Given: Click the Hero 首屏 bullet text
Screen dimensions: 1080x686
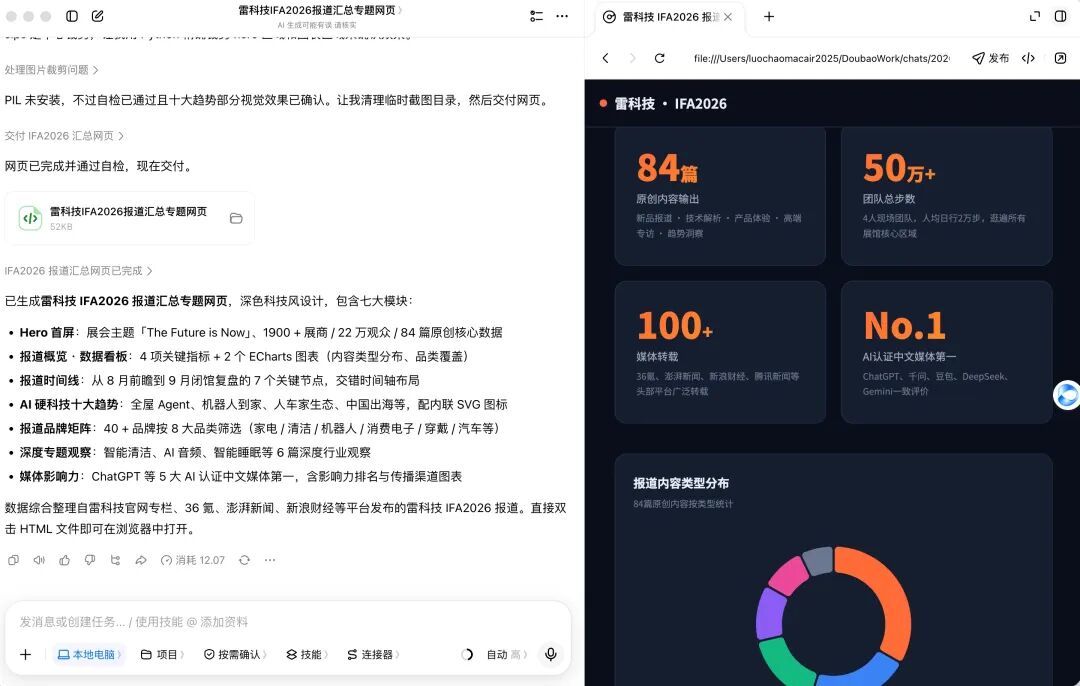Looking at the screenshot, I should 260,333.
